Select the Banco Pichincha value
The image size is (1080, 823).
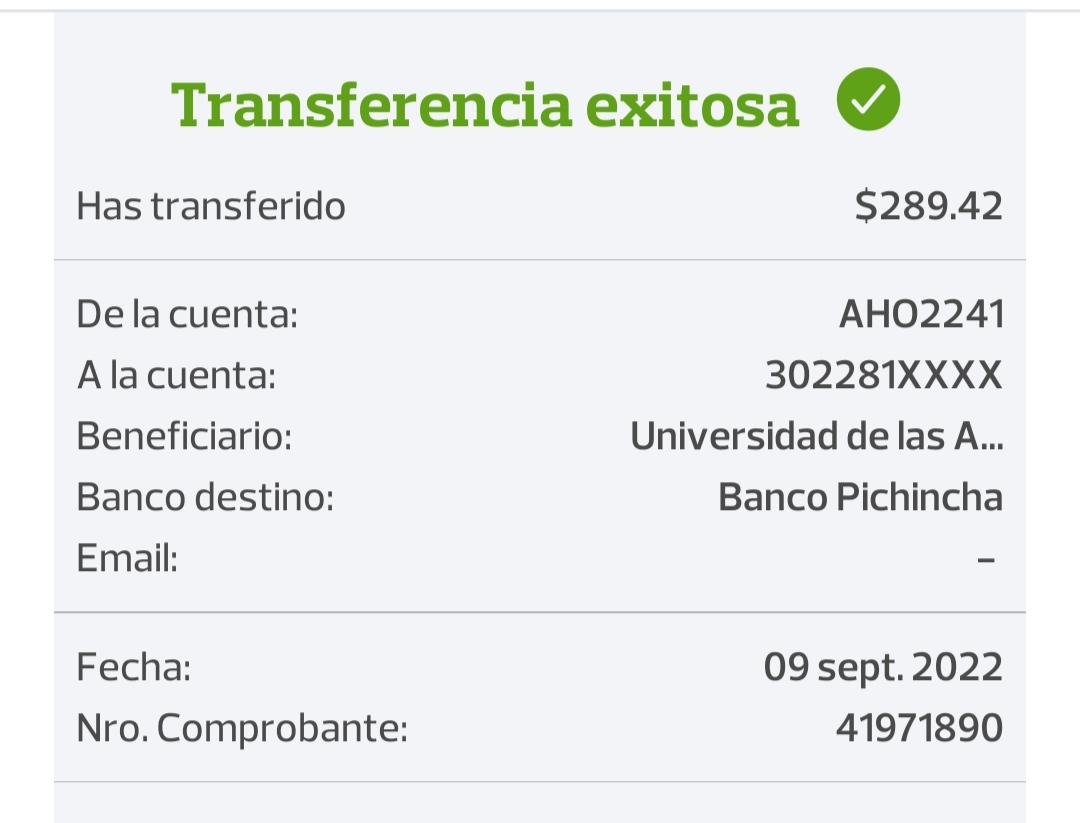point(860,497)
